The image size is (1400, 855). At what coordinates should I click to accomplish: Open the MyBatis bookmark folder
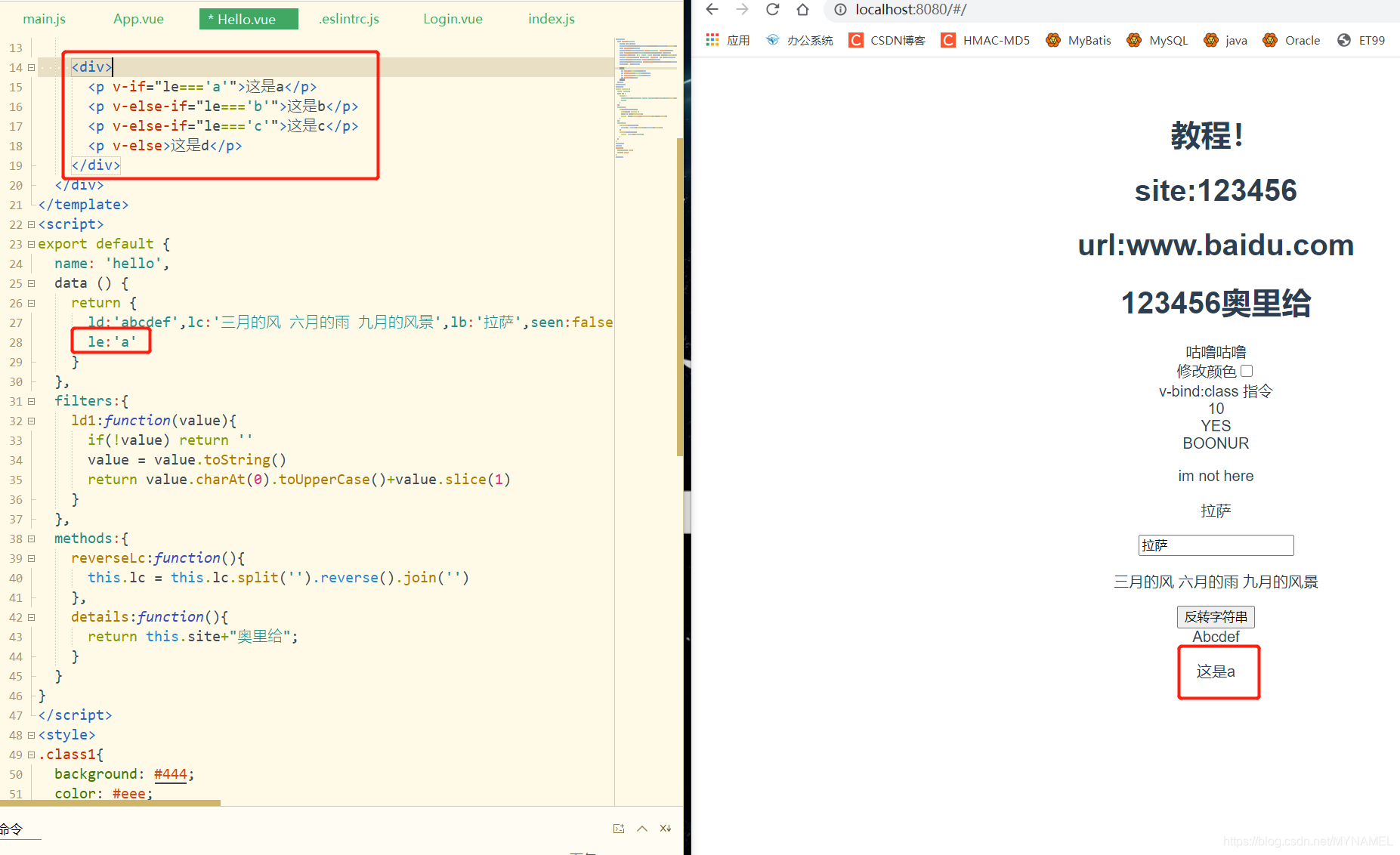pyautogui.click(x=1078, y=40)
